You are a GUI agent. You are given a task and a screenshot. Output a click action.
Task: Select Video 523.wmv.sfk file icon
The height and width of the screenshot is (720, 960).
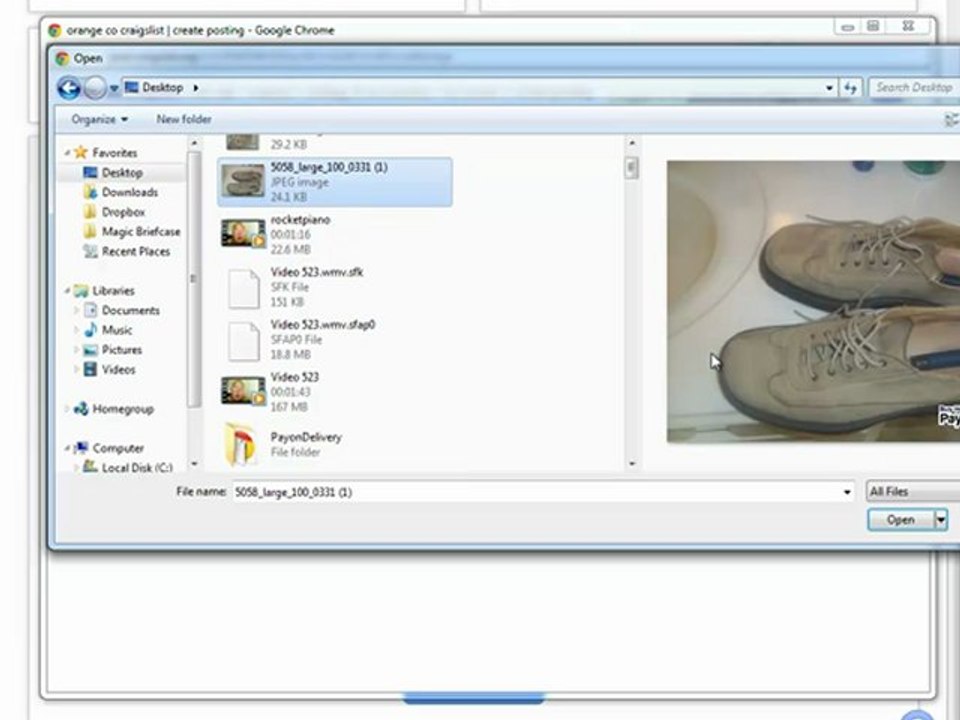244,288
